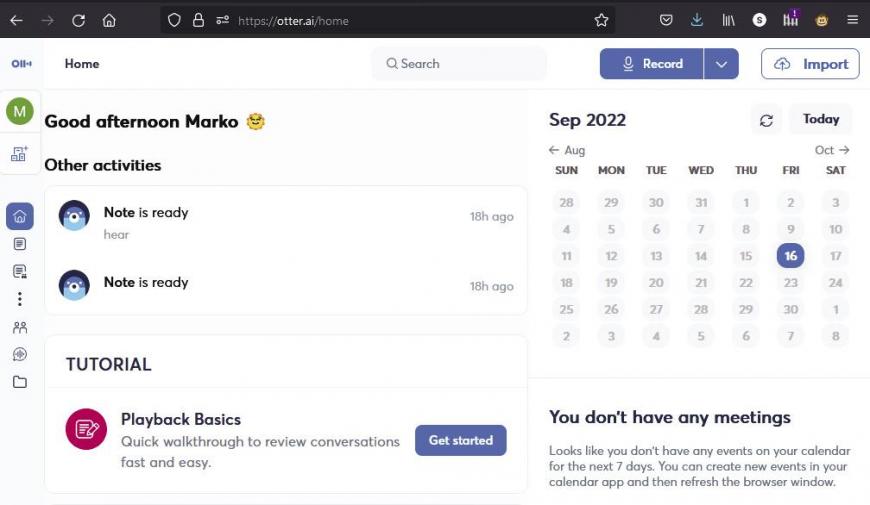Go to previous month Aug

[x=566, y=150]
